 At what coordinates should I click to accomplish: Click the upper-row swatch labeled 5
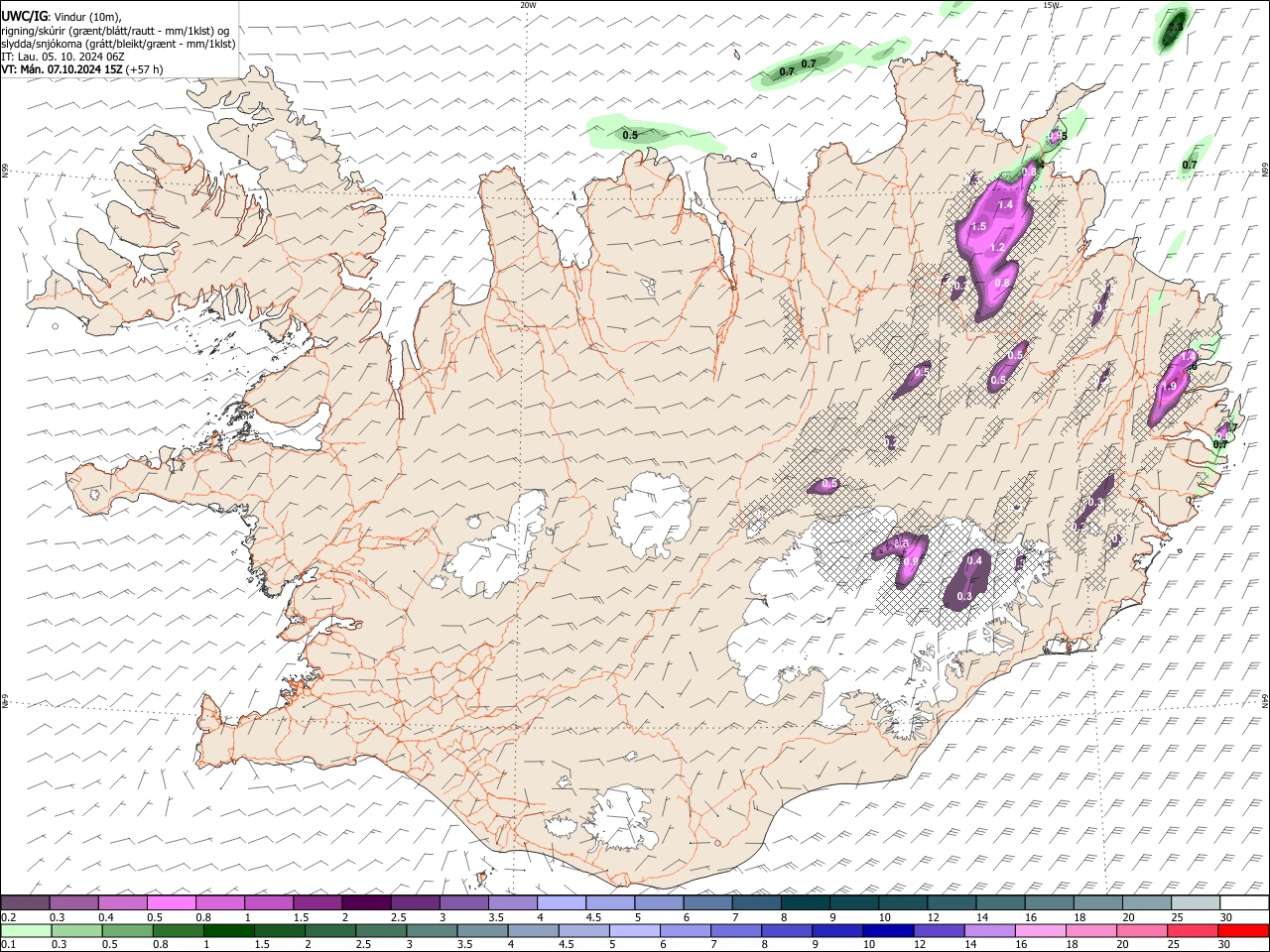coord(659,903)
